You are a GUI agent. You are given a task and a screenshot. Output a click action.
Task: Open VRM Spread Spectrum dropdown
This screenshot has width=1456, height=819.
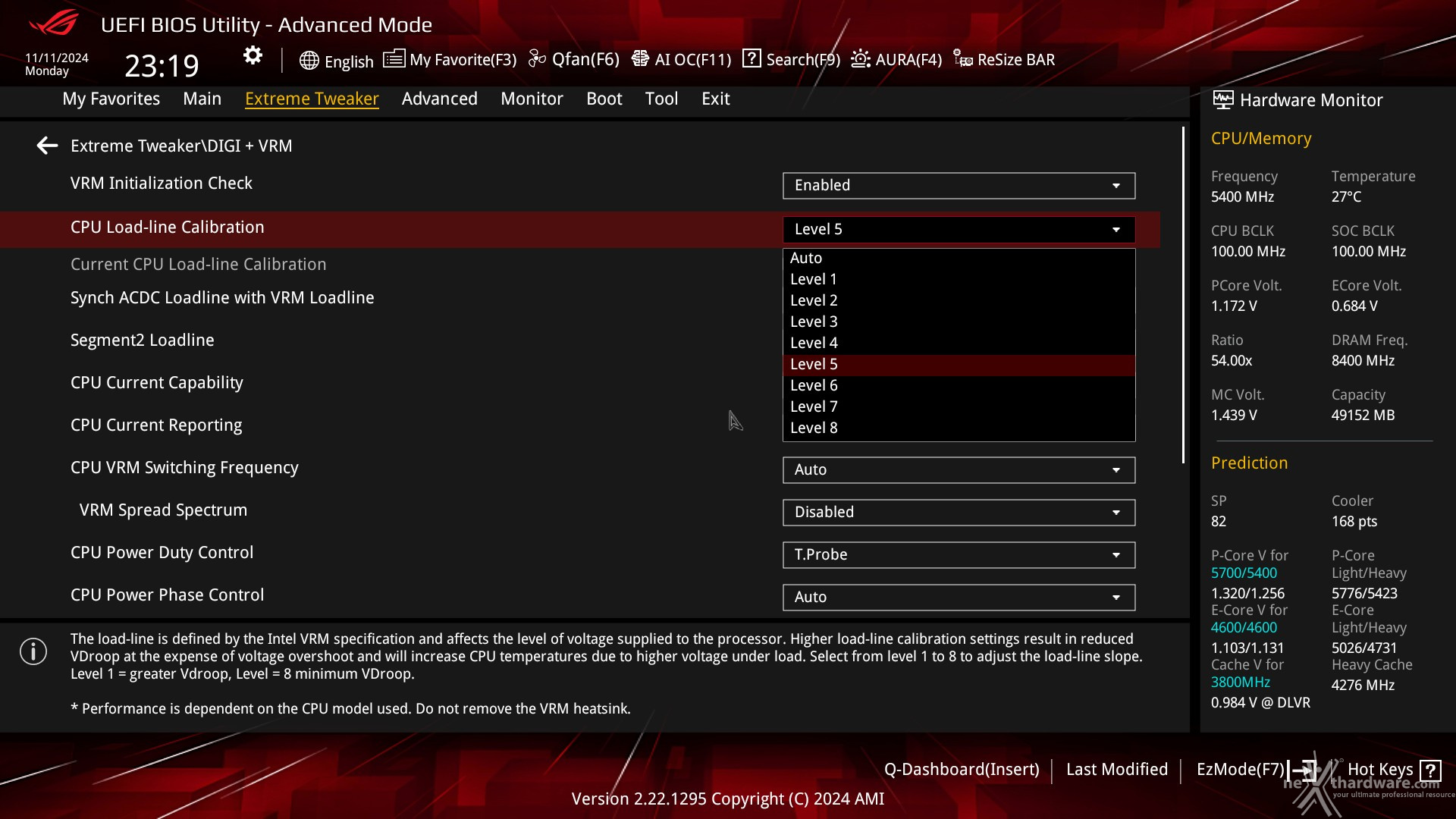[959, 513]
